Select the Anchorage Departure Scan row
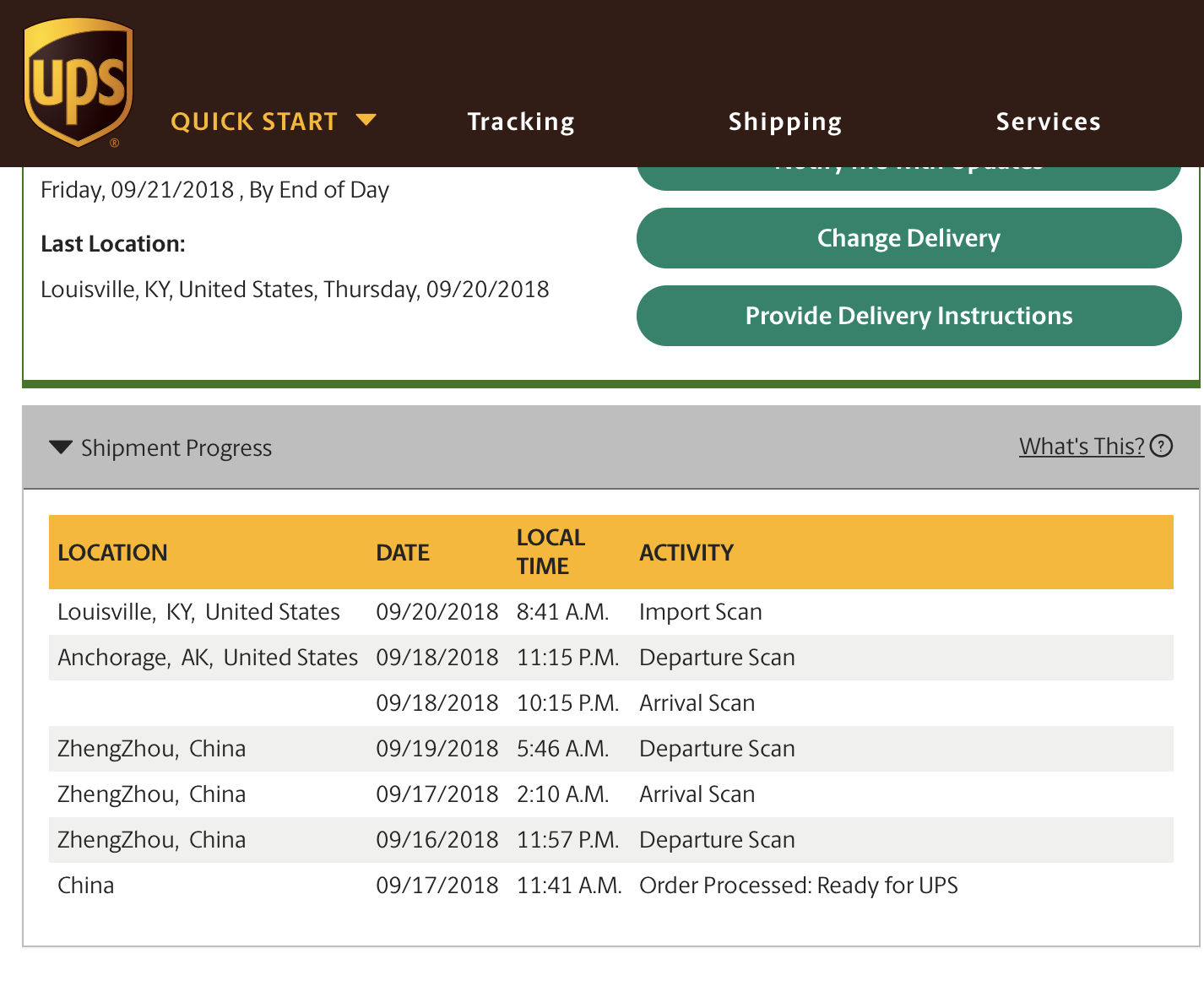The width and height of the screenshot is (1204, 997). pyautogui.click(x=610, y=658)
